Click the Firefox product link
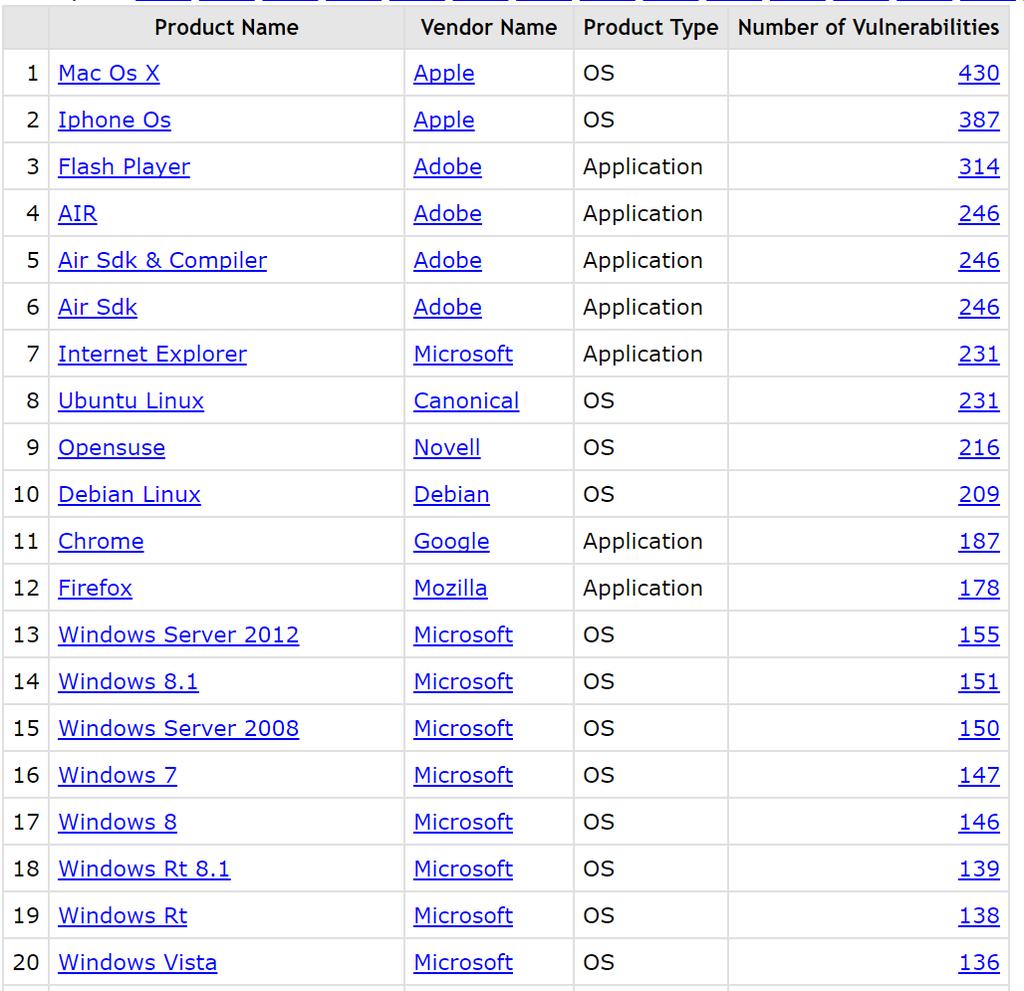This screenshot has height=991, width=1024. click(95, 588)
